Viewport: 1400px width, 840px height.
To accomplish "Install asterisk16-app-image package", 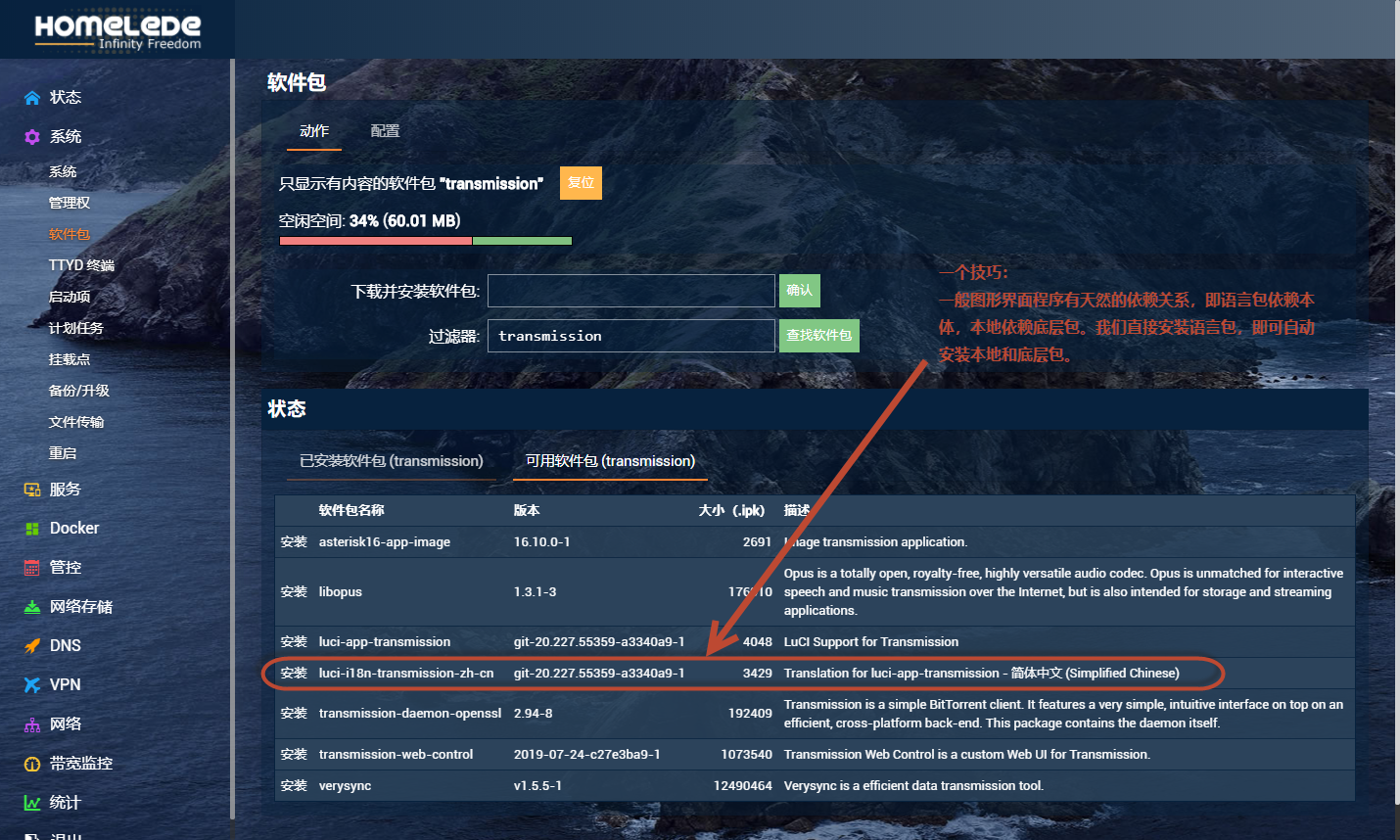I will [x=294, y=542].
